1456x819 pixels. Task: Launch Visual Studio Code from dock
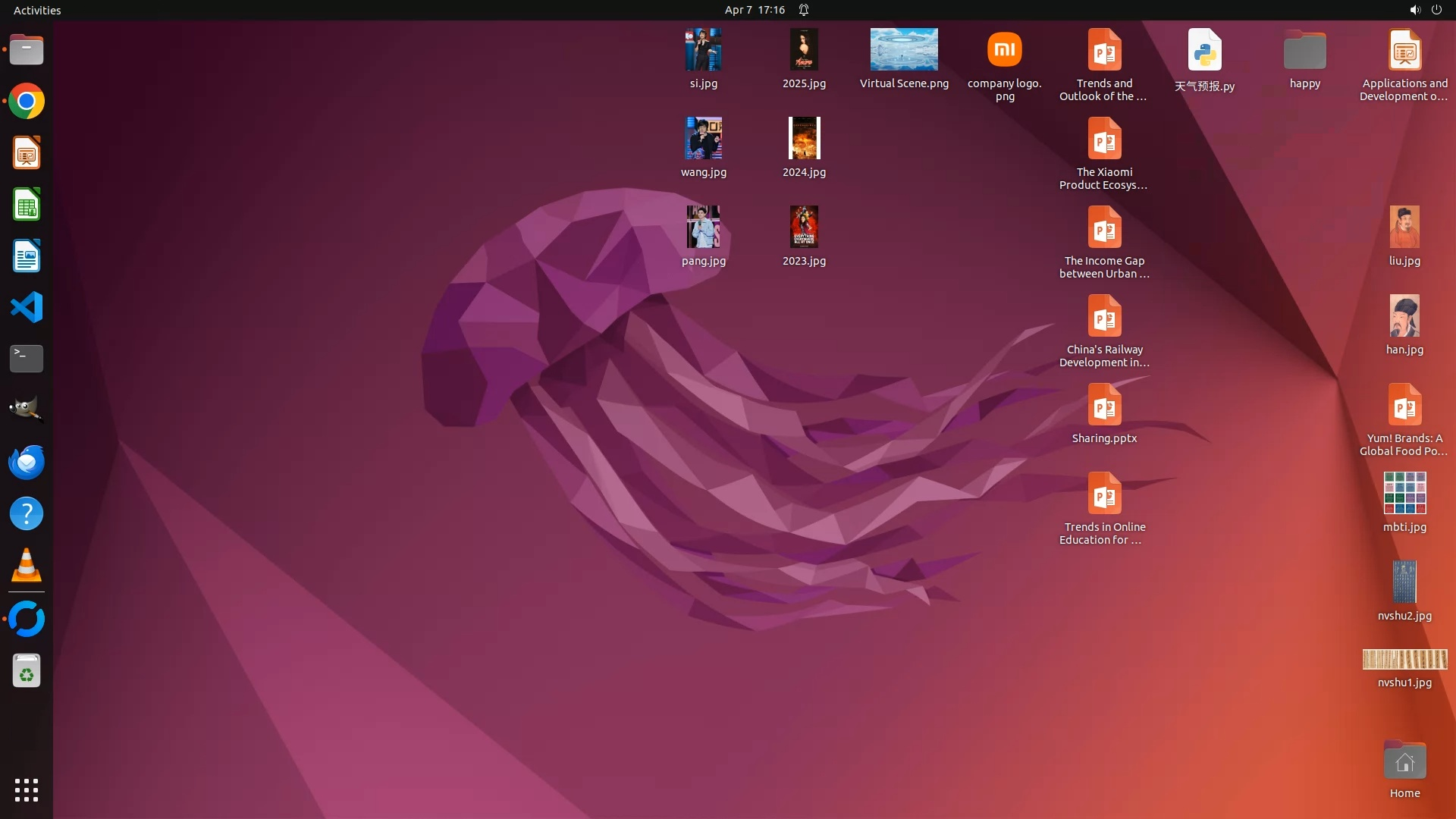27,308
